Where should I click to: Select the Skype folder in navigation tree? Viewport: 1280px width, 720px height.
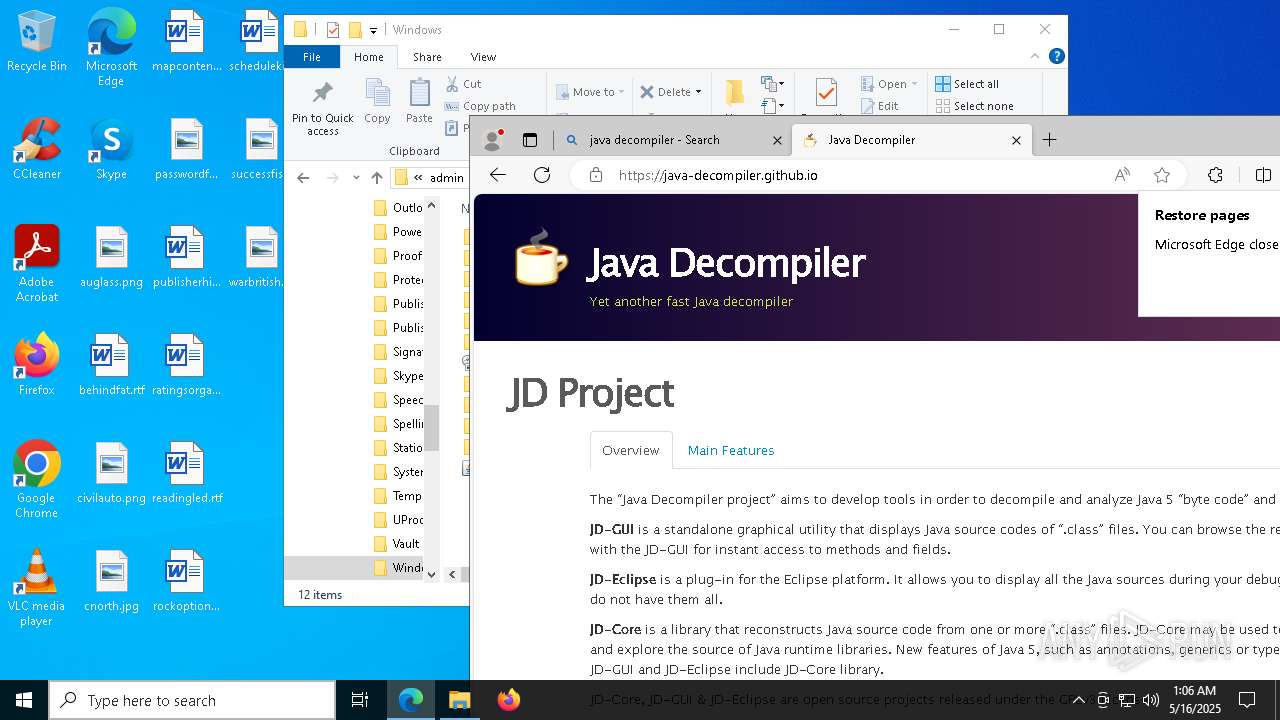click(x=398, y=376)
